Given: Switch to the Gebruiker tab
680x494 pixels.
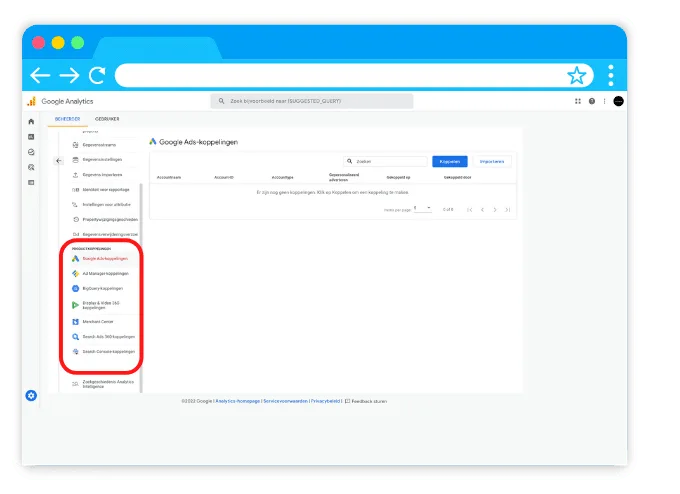Looking at the screenshot, I should 107,119.
